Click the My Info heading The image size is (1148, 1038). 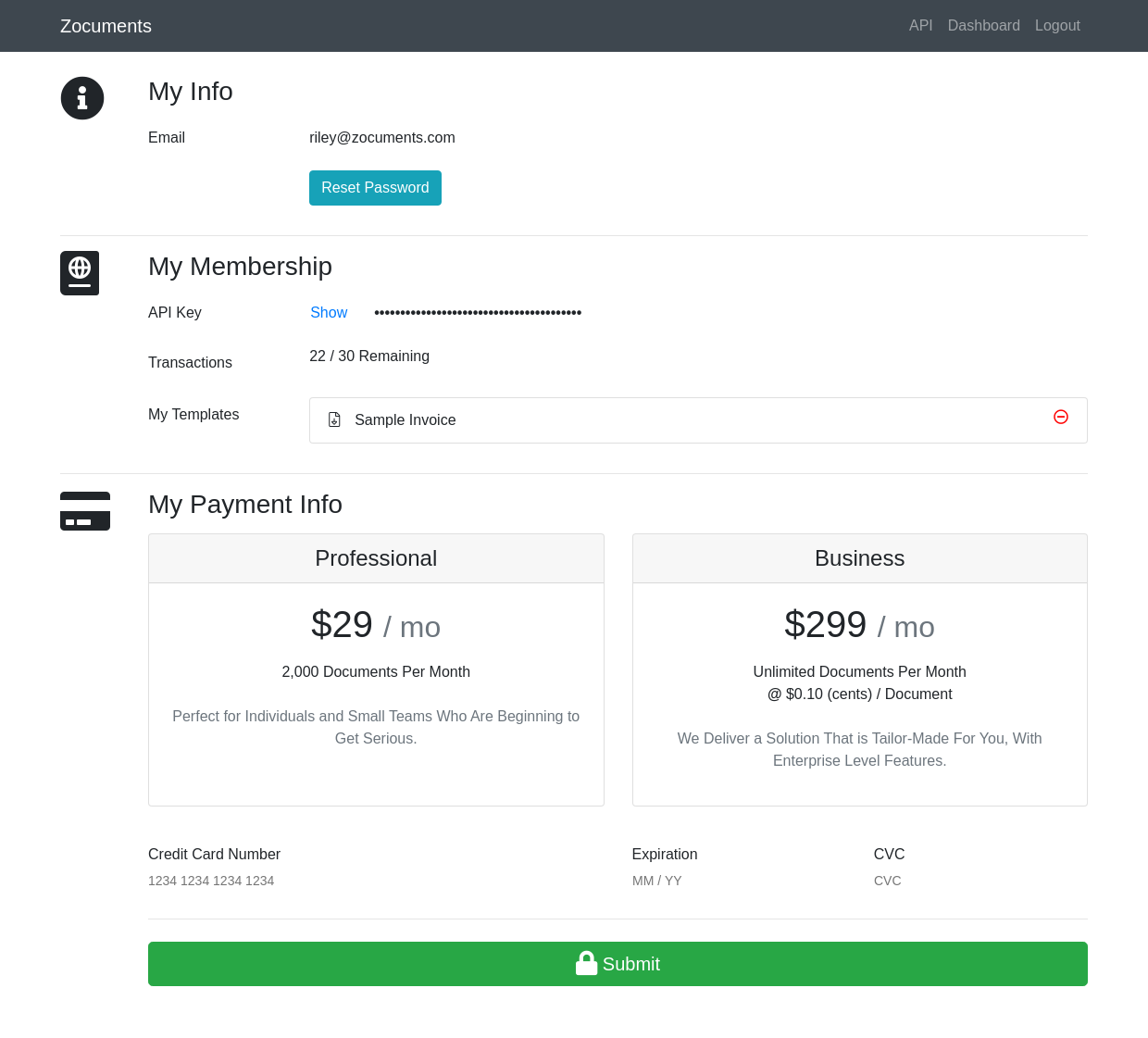[191, 92]
